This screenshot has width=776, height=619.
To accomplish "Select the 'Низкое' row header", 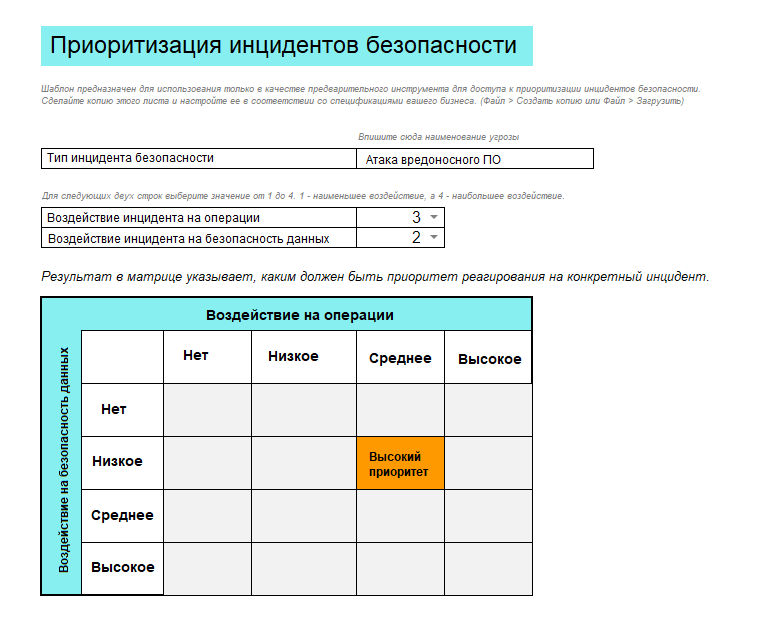I will 117,462.
